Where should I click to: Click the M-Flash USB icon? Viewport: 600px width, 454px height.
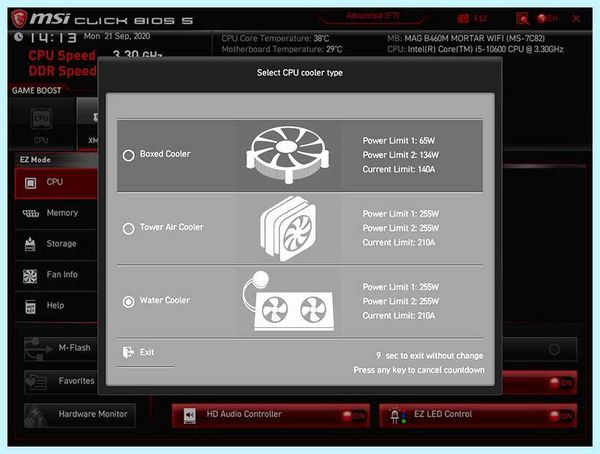[38, 349]
